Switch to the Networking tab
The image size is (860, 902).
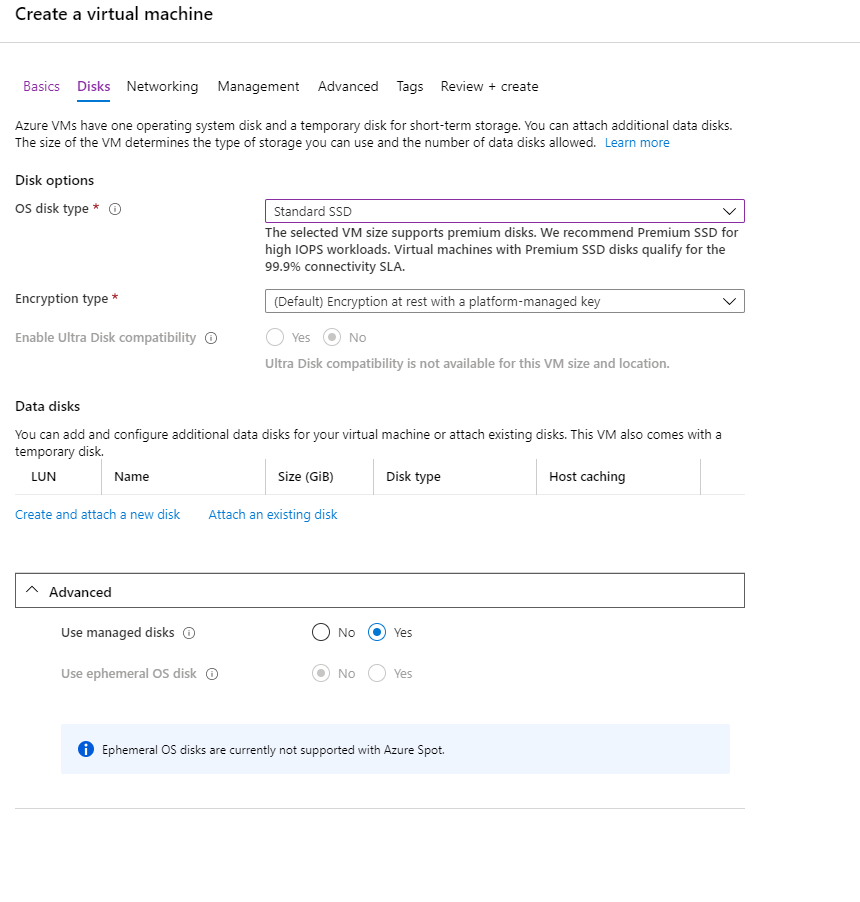(162, 86)
